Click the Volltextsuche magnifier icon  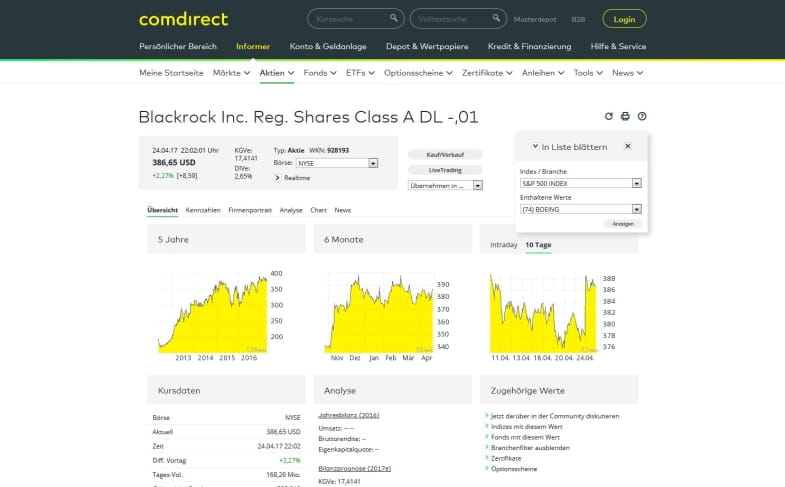coord(496,18)
